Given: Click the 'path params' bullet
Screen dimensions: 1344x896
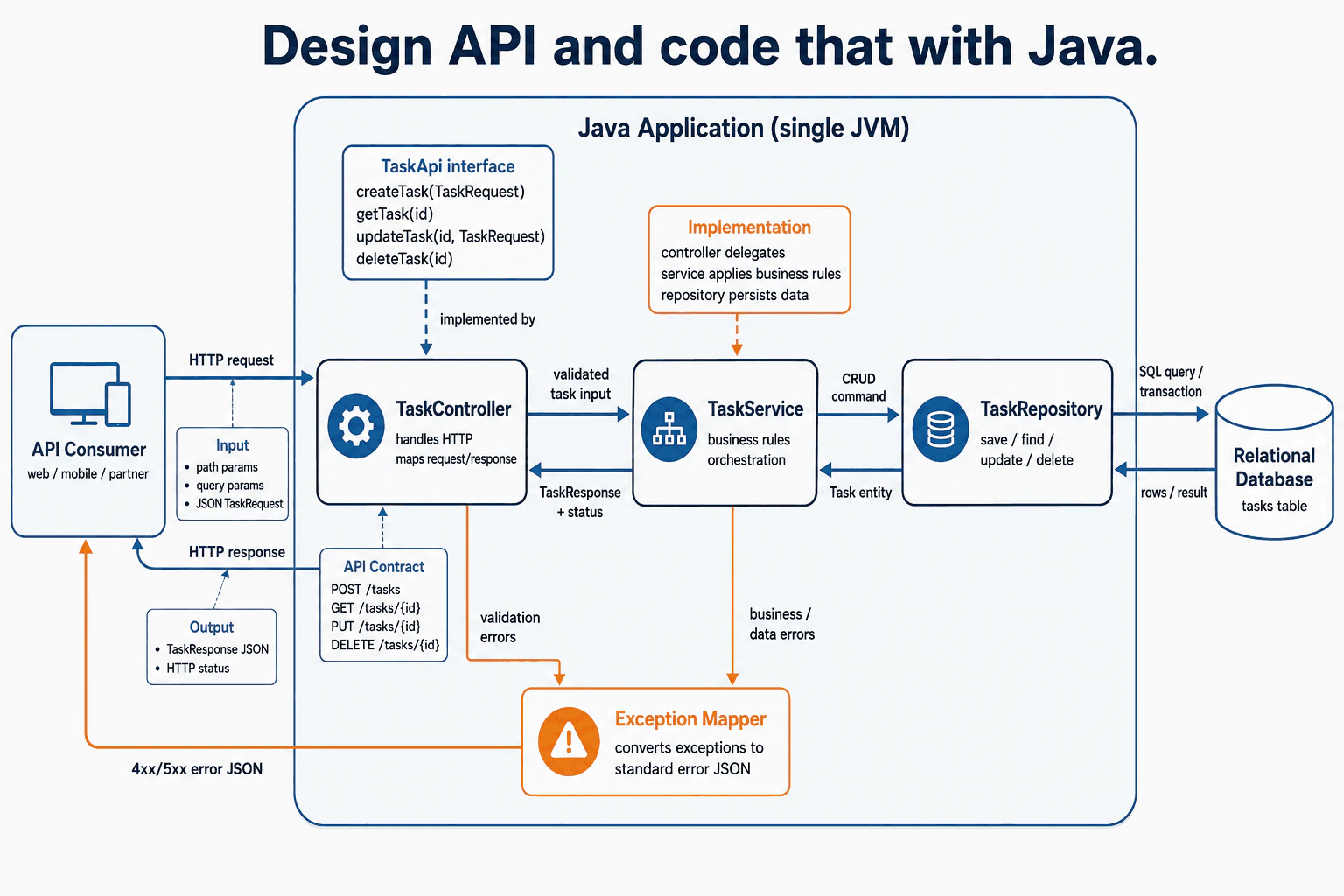Looking at the screenshot, I should pos(227,467).
